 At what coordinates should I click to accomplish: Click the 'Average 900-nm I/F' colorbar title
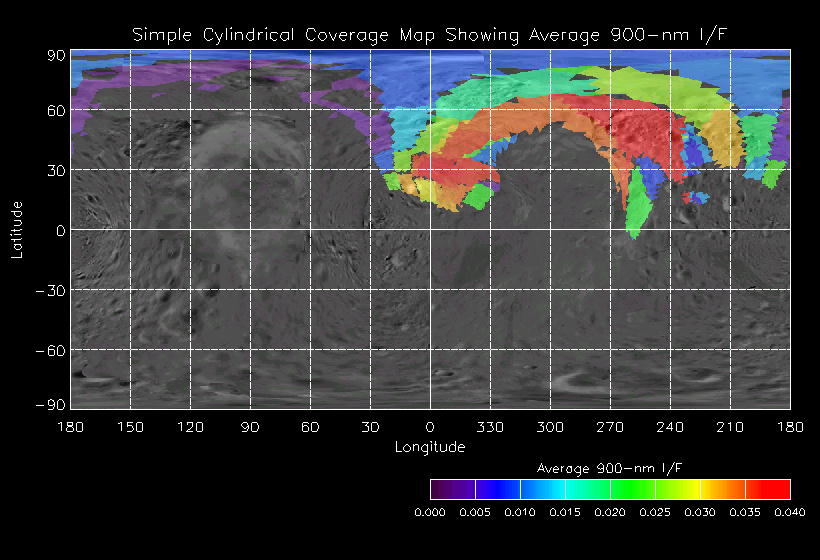click(610, 468)
